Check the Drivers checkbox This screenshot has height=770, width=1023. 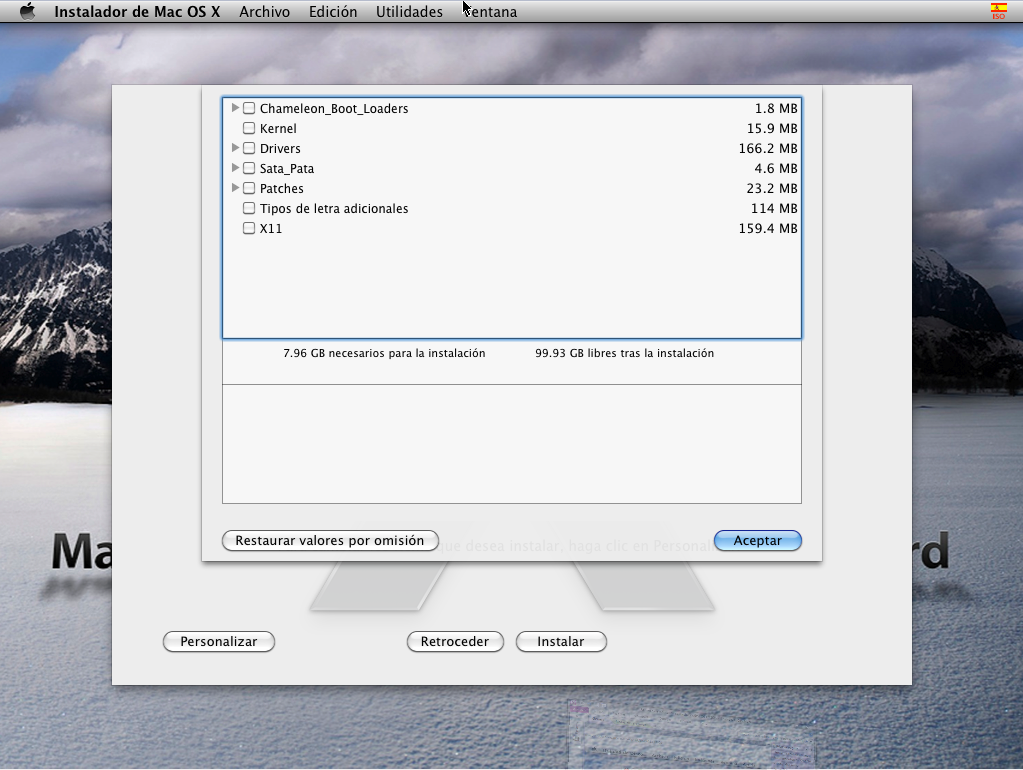coord(249,148)
